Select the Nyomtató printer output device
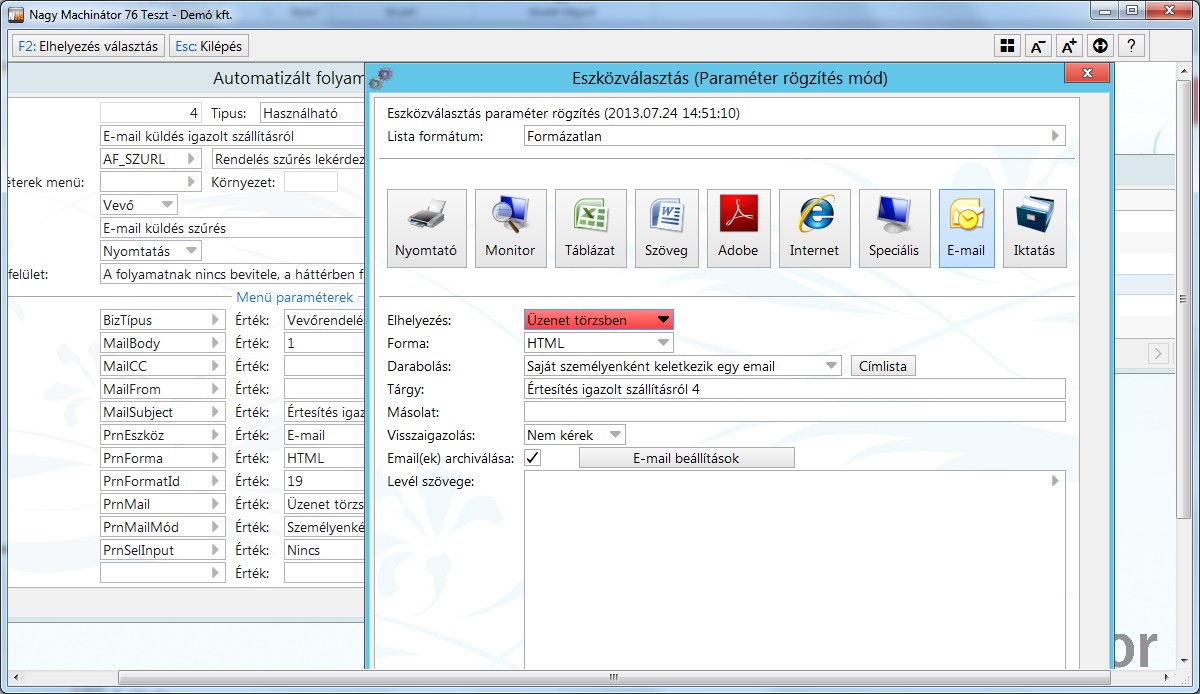1200x694 pixels. coord(426,228)
